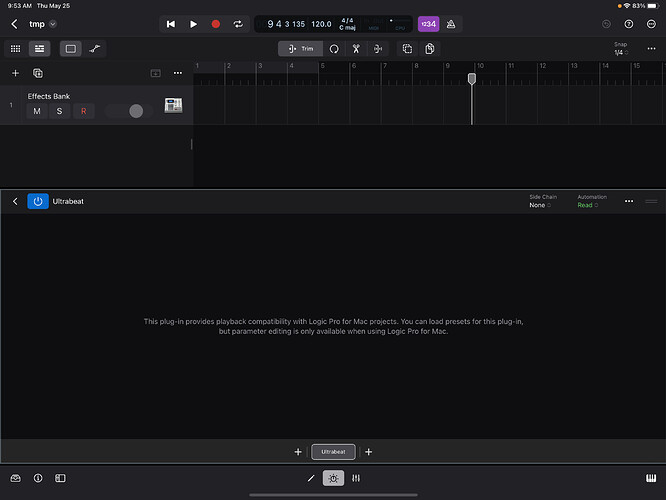666x500 pixels.
Task: Open the tracks toolbar more options
Action: click(651, 49)
